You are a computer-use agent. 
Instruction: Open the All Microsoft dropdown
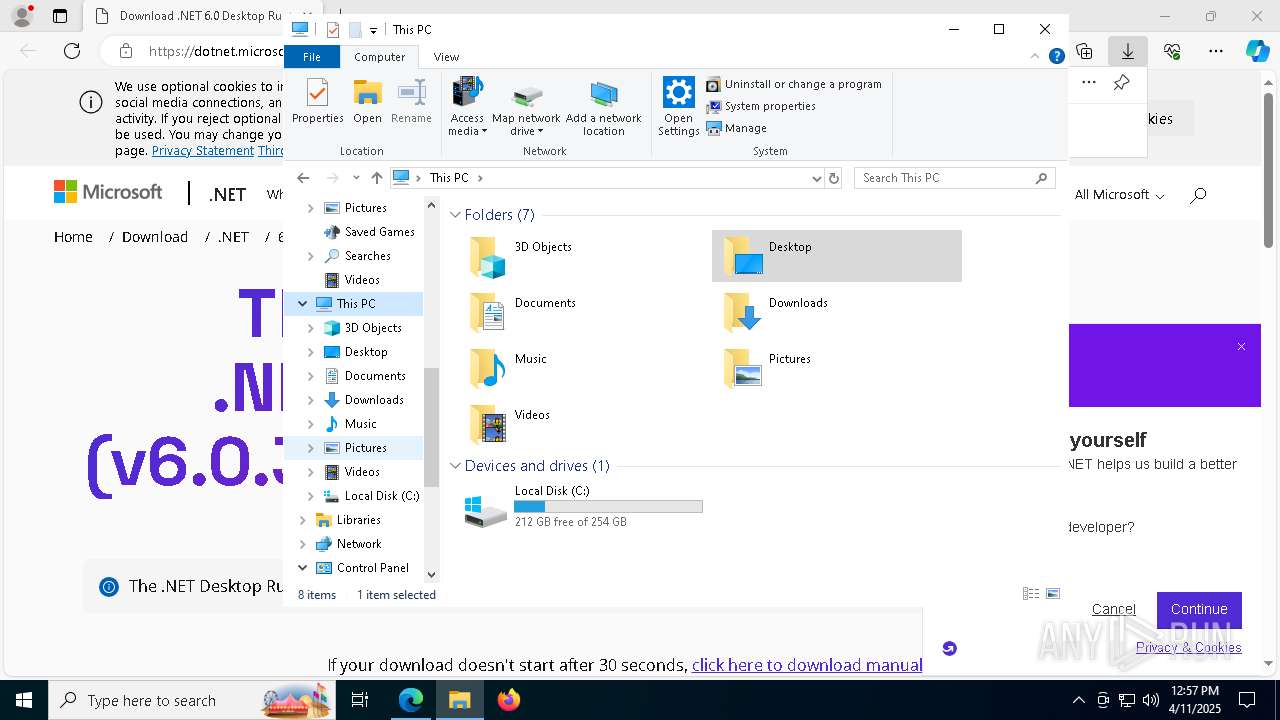pos(1120,195)
